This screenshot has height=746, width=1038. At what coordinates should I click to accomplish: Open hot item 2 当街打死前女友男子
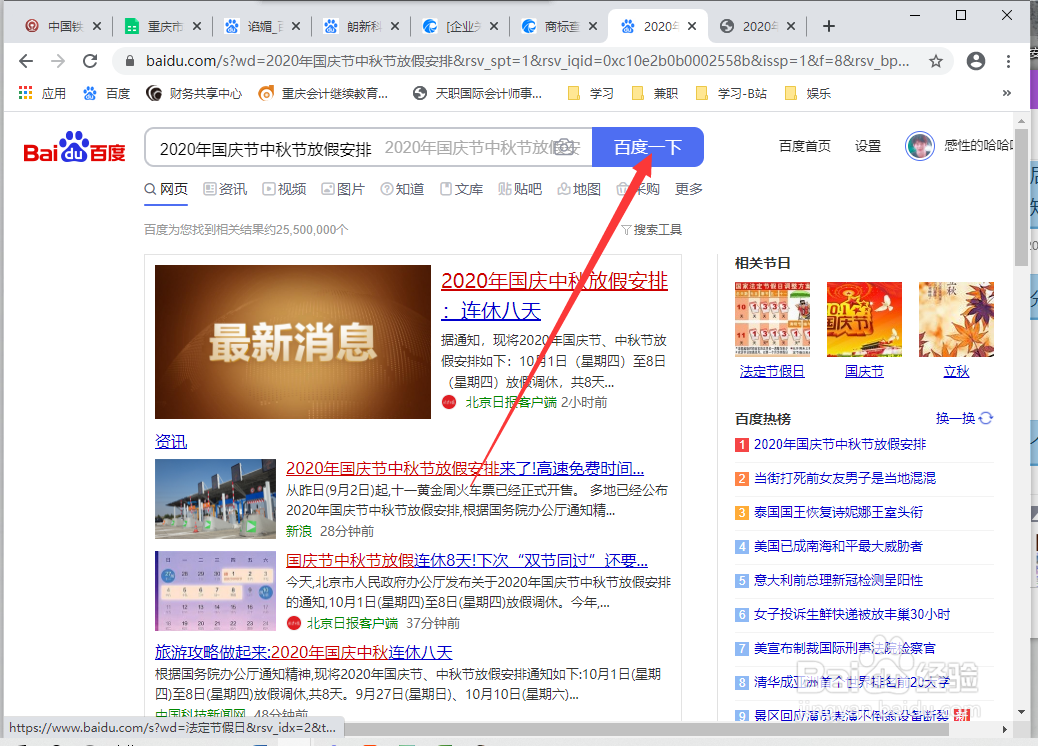pos(845,478)
